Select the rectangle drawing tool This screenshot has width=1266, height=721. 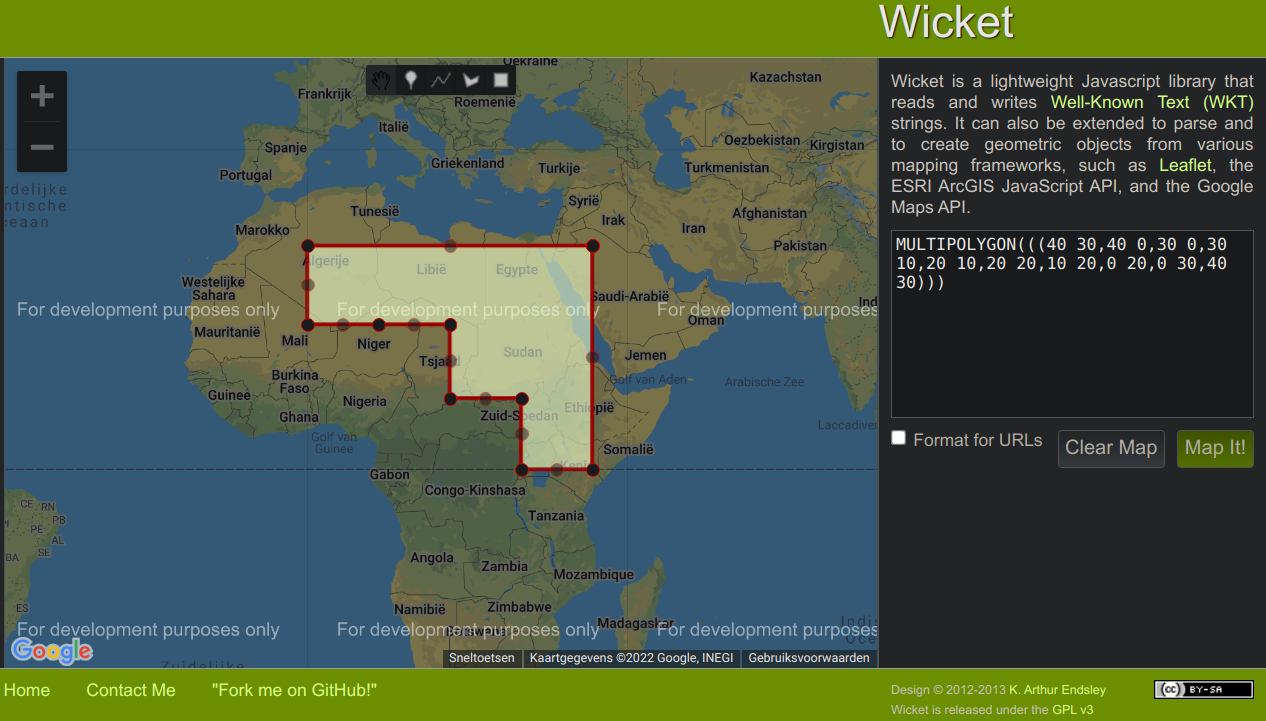(501, 80)
